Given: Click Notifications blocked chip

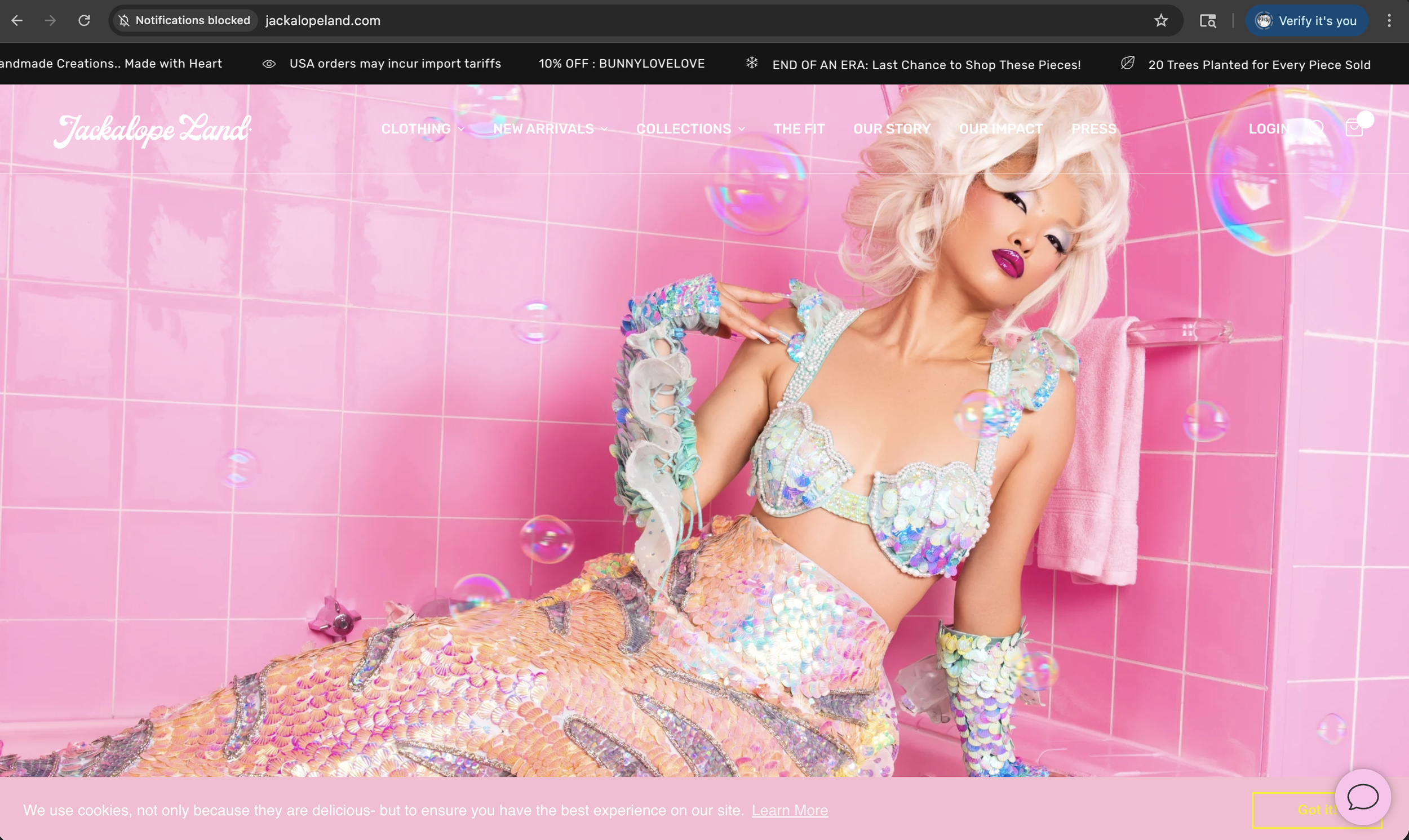Looking at the screenshot, I should pyautogui.click(x=184, y=21).
